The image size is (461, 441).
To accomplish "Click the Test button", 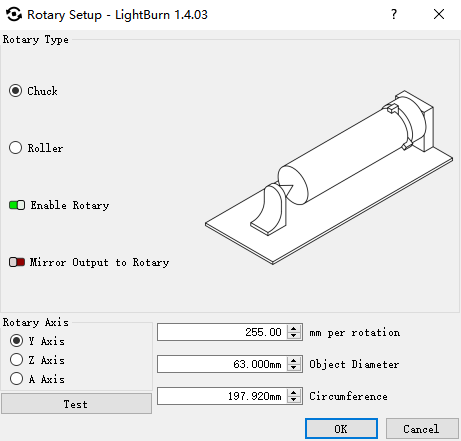I will [76, 404].
